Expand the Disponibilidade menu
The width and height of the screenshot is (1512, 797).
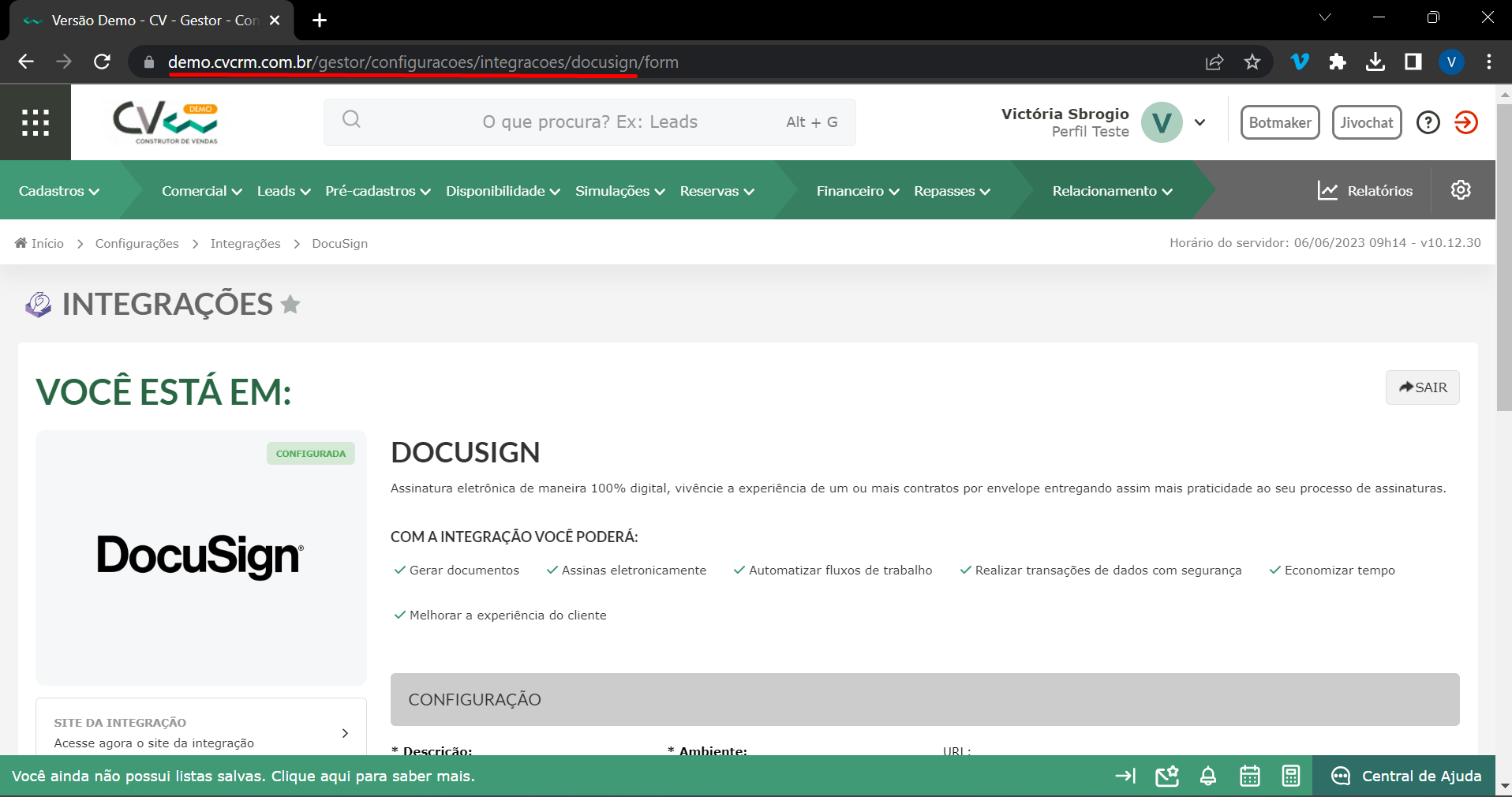coord(503,191)
